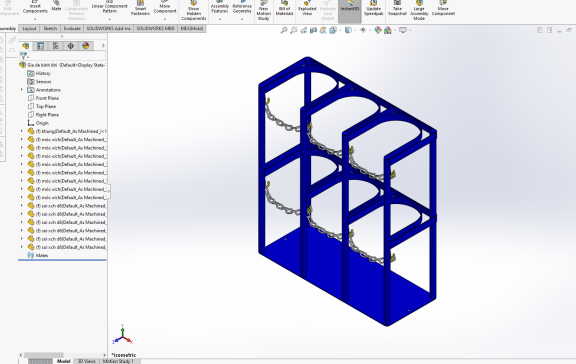Image resolution: width=576 pixels, height=364 pixels.
Task: Select the Origin in the tree
Action: coord(38,123)
